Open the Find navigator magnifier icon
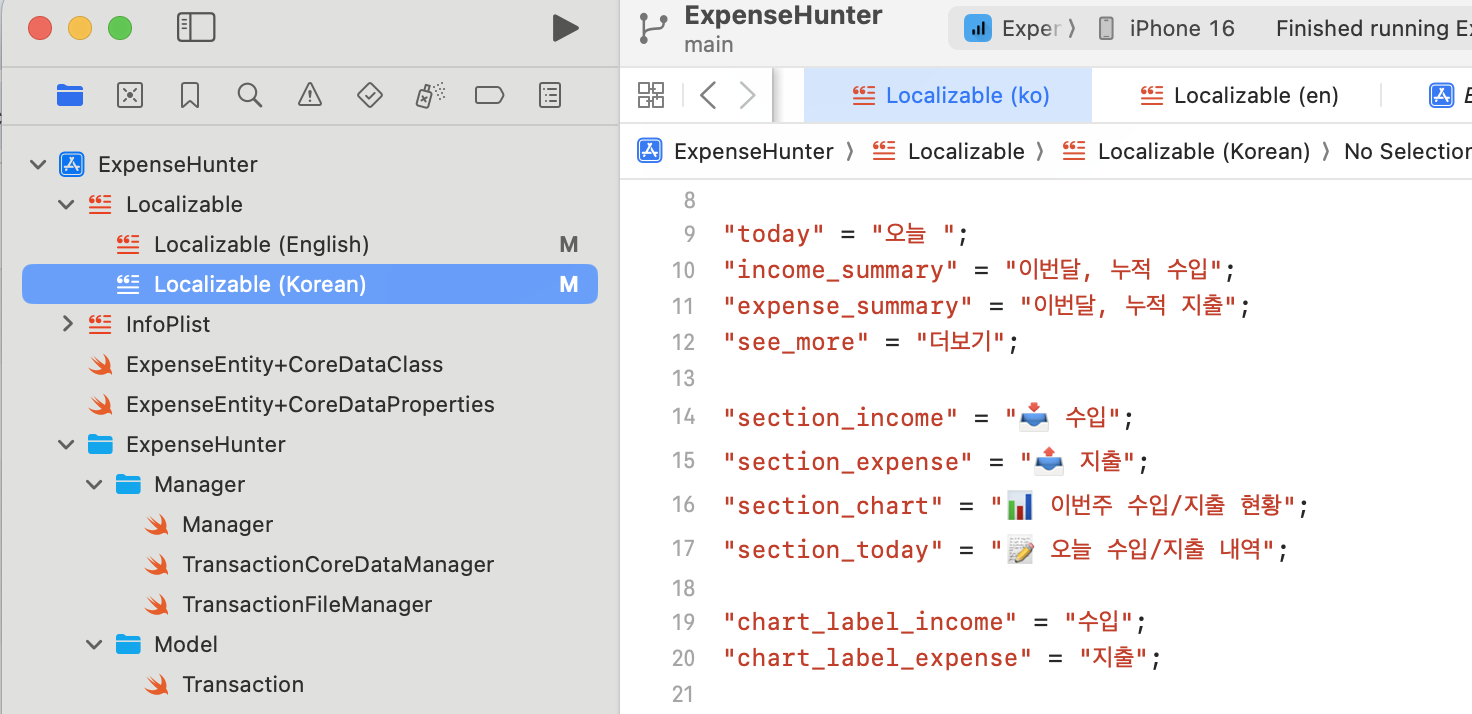The height and width of the screenshot is (714, 1472). (250, 95)
